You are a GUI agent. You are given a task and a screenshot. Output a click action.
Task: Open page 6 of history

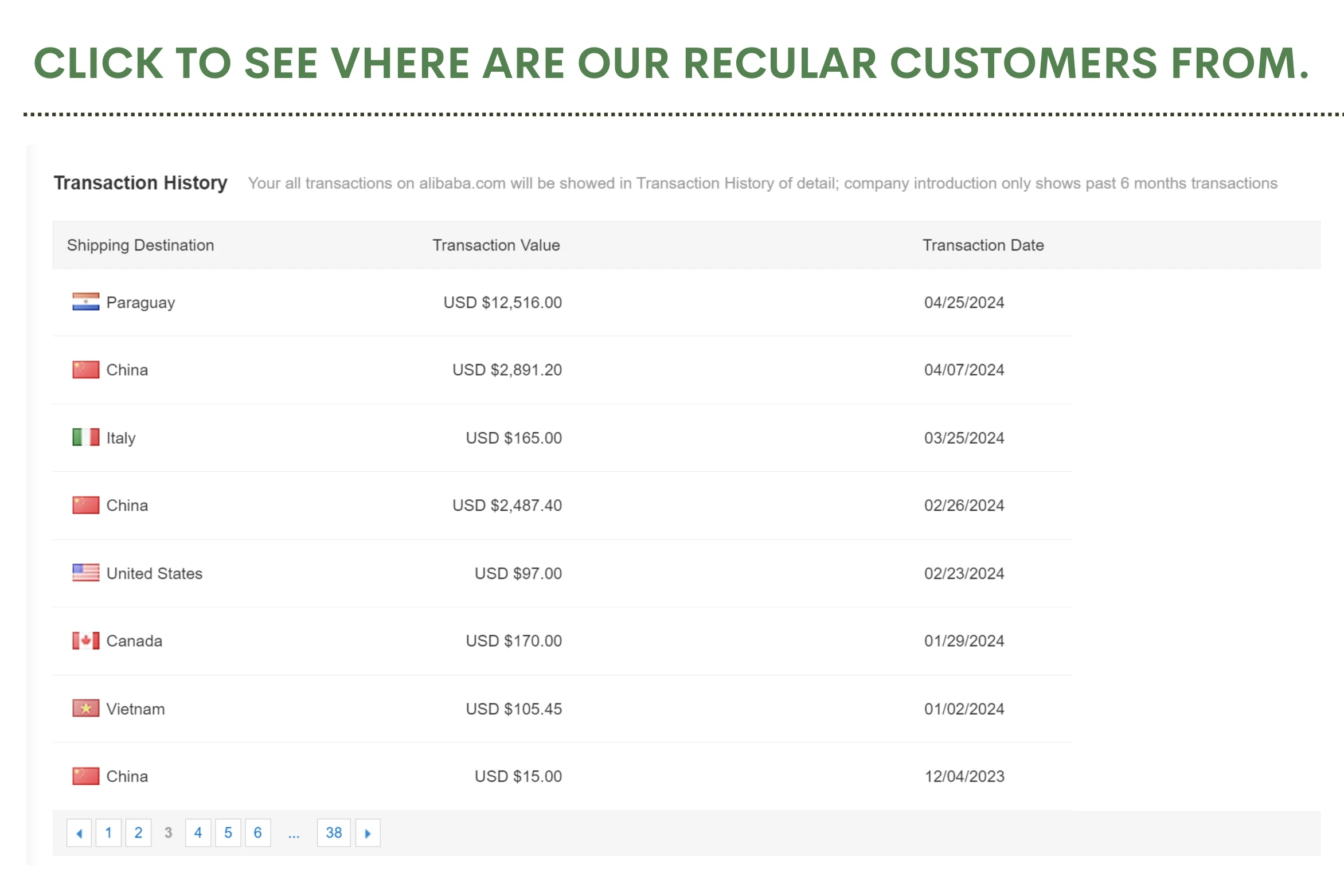257,833
